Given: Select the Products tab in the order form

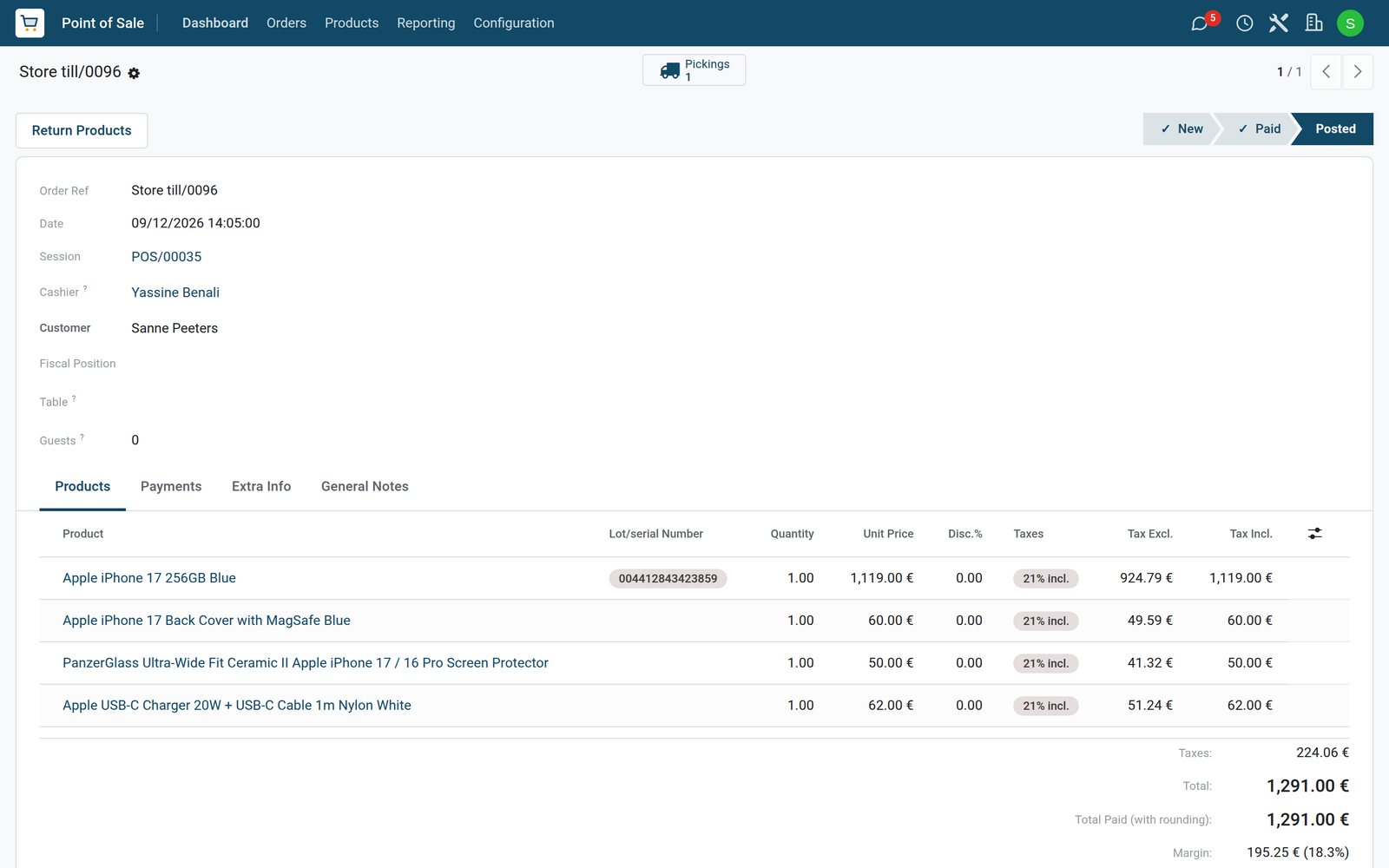Looking at the screenshot, I should (82, 486).
